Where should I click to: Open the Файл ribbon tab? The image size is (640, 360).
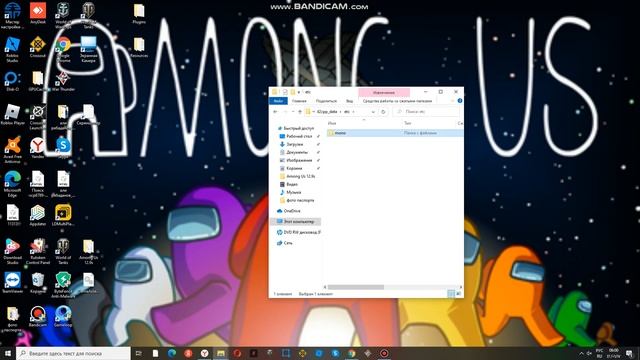[x=278, y=100]
